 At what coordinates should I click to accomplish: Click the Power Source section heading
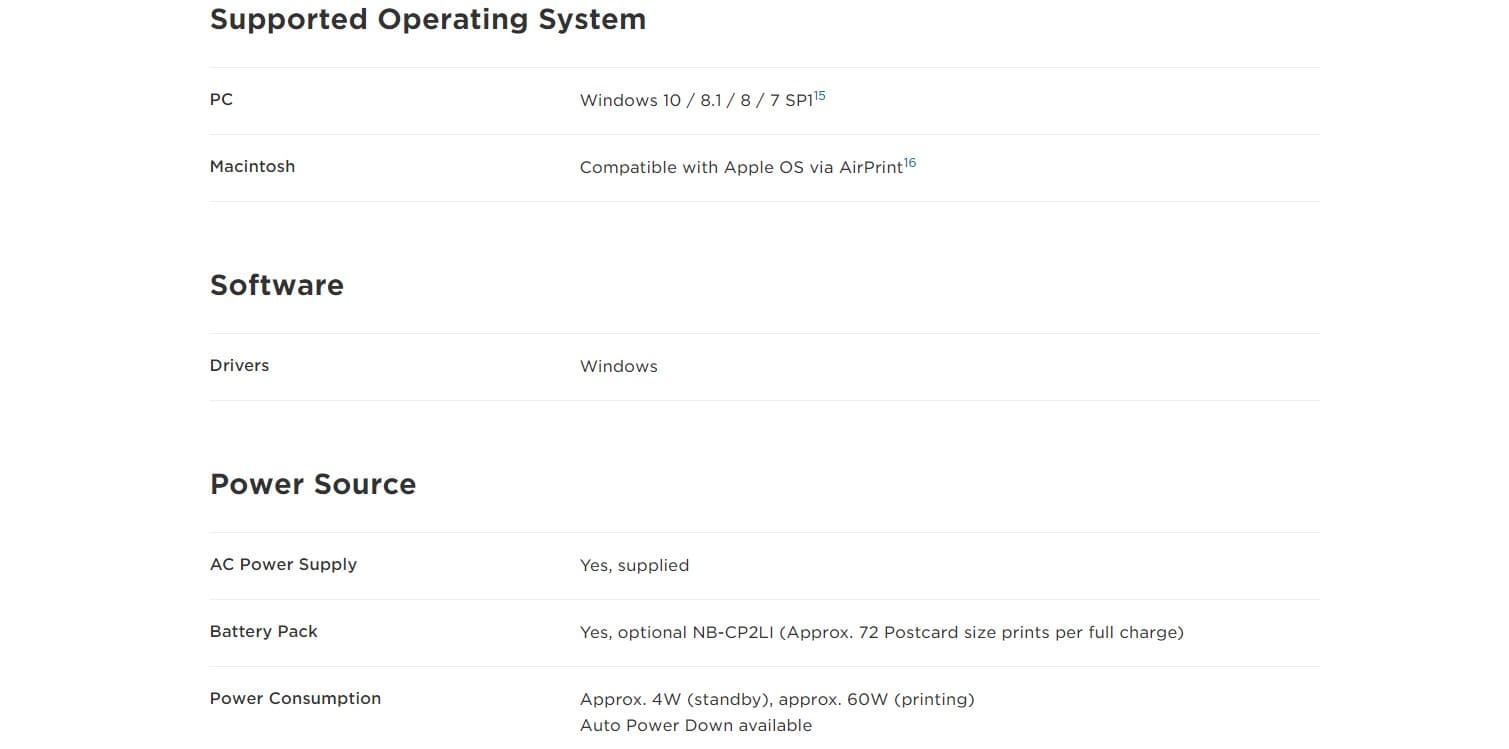(312, 484)
